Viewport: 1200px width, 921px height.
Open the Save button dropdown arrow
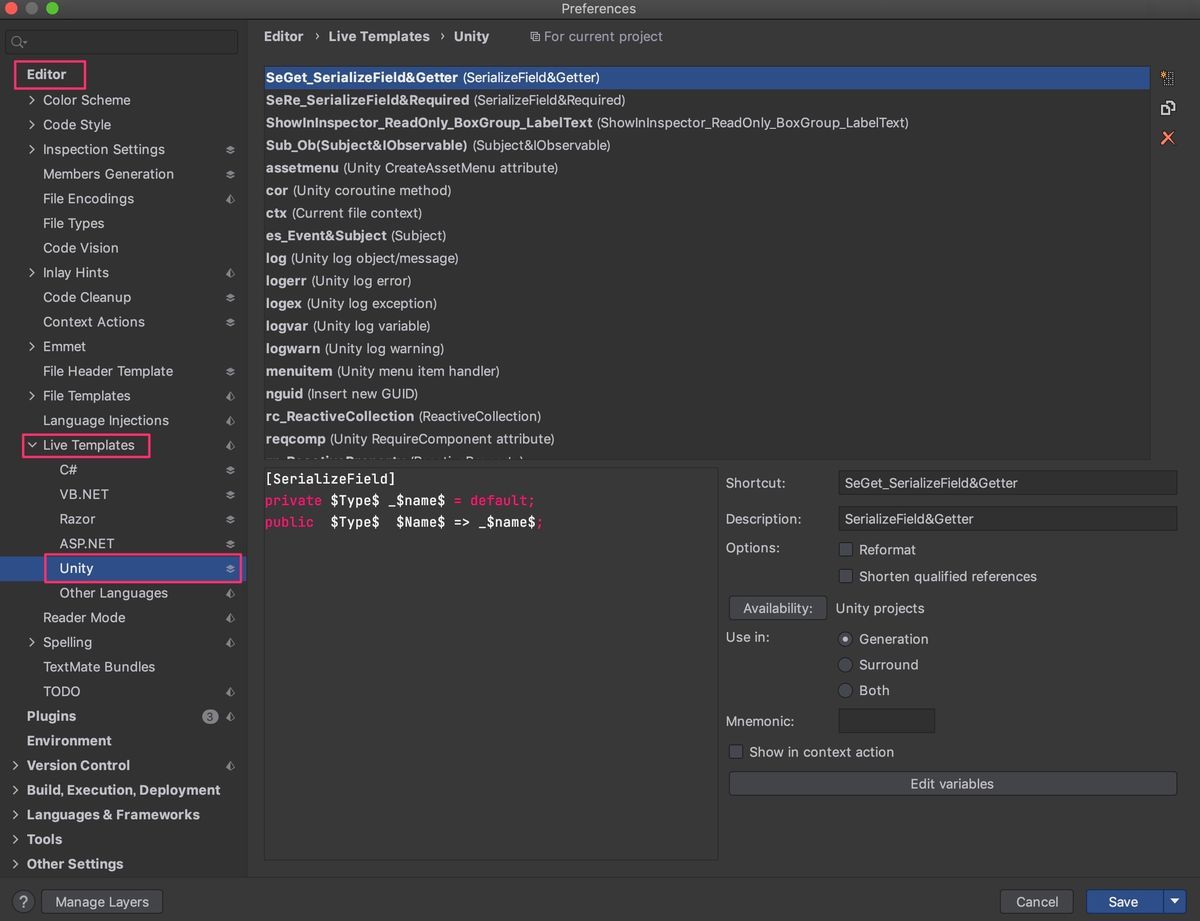click(1175, 902)
